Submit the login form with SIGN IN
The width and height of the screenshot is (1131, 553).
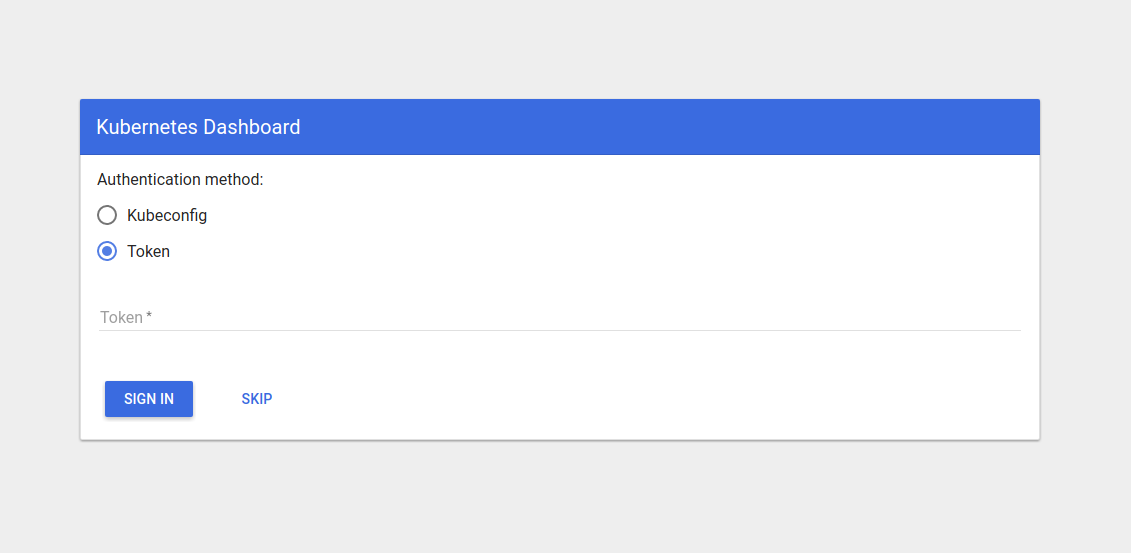coord(149,399)
